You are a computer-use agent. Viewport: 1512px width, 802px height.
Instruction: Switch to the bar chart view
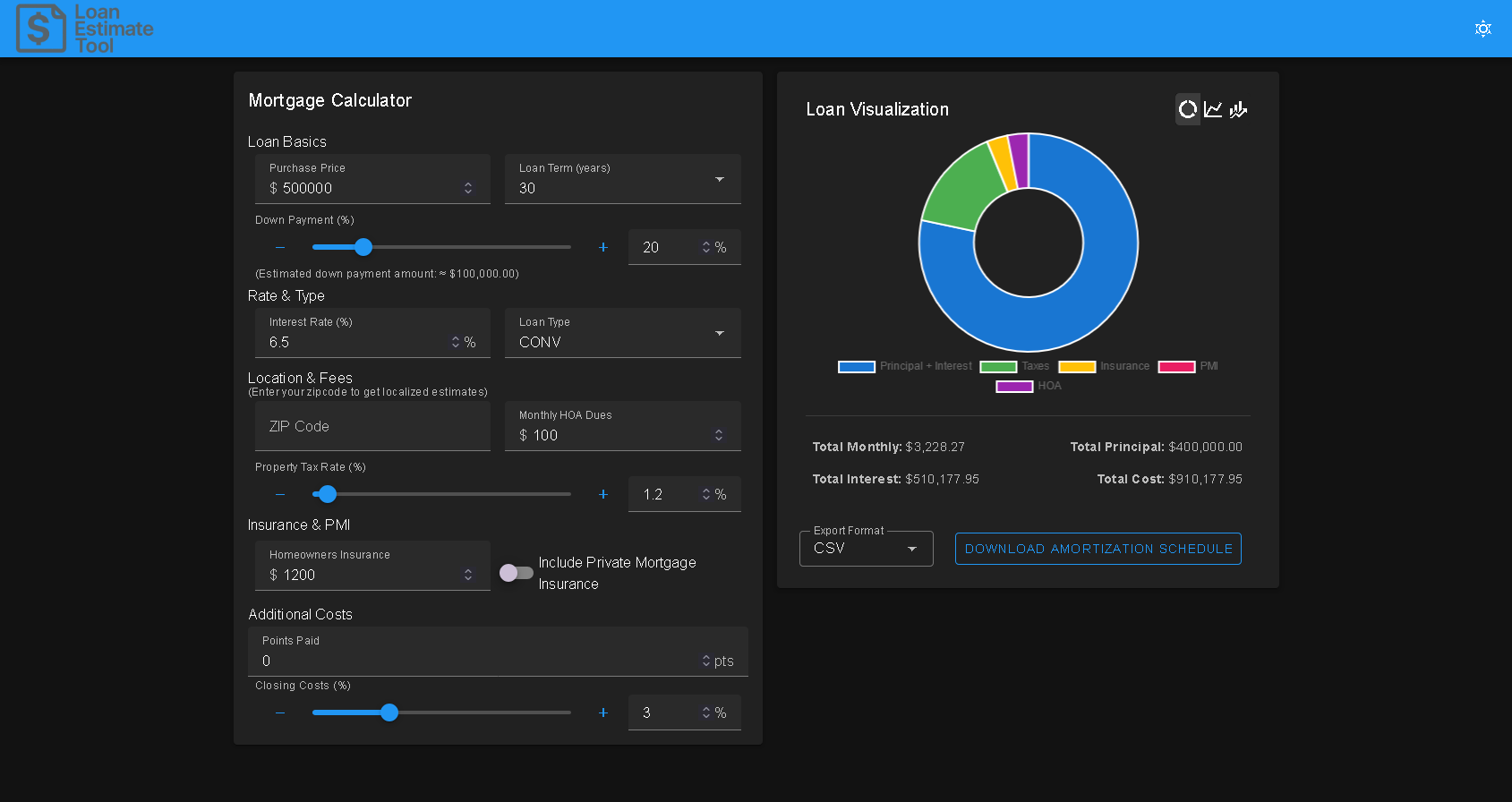tap(1238, 109)
